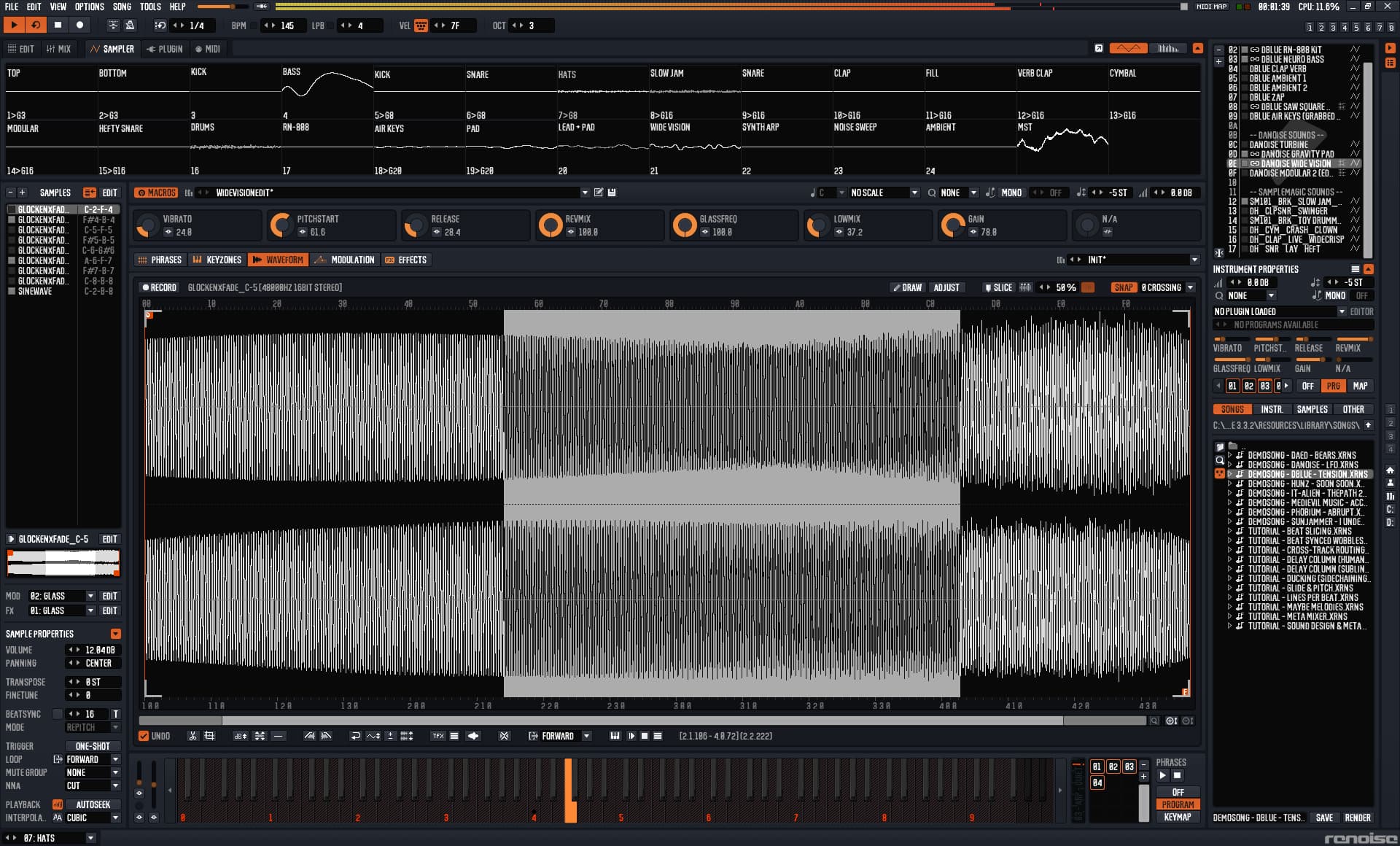
Task: Click the Slice button
Action: (998, 287)
